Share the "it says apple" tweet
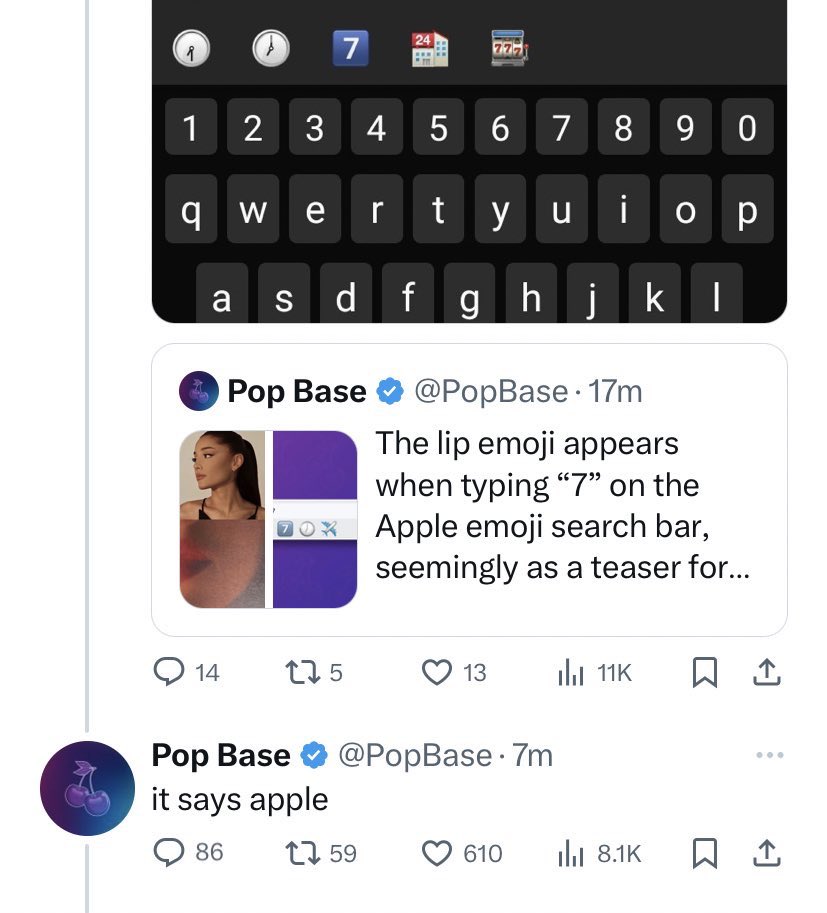Screen dimensions: 827x913 (766, 853)
